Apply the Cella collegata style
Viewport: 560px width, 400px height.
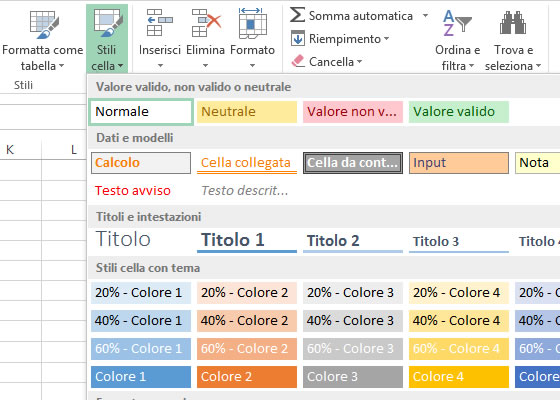pyautogui.click(x=247, y=163)
